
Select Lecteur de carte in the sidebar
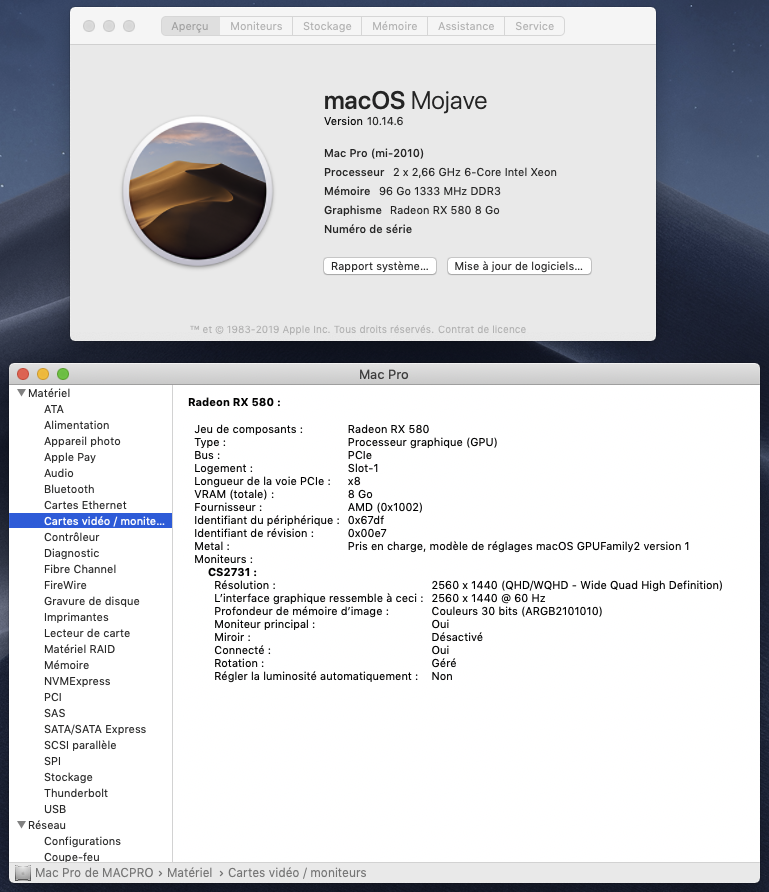coord(87,633)
